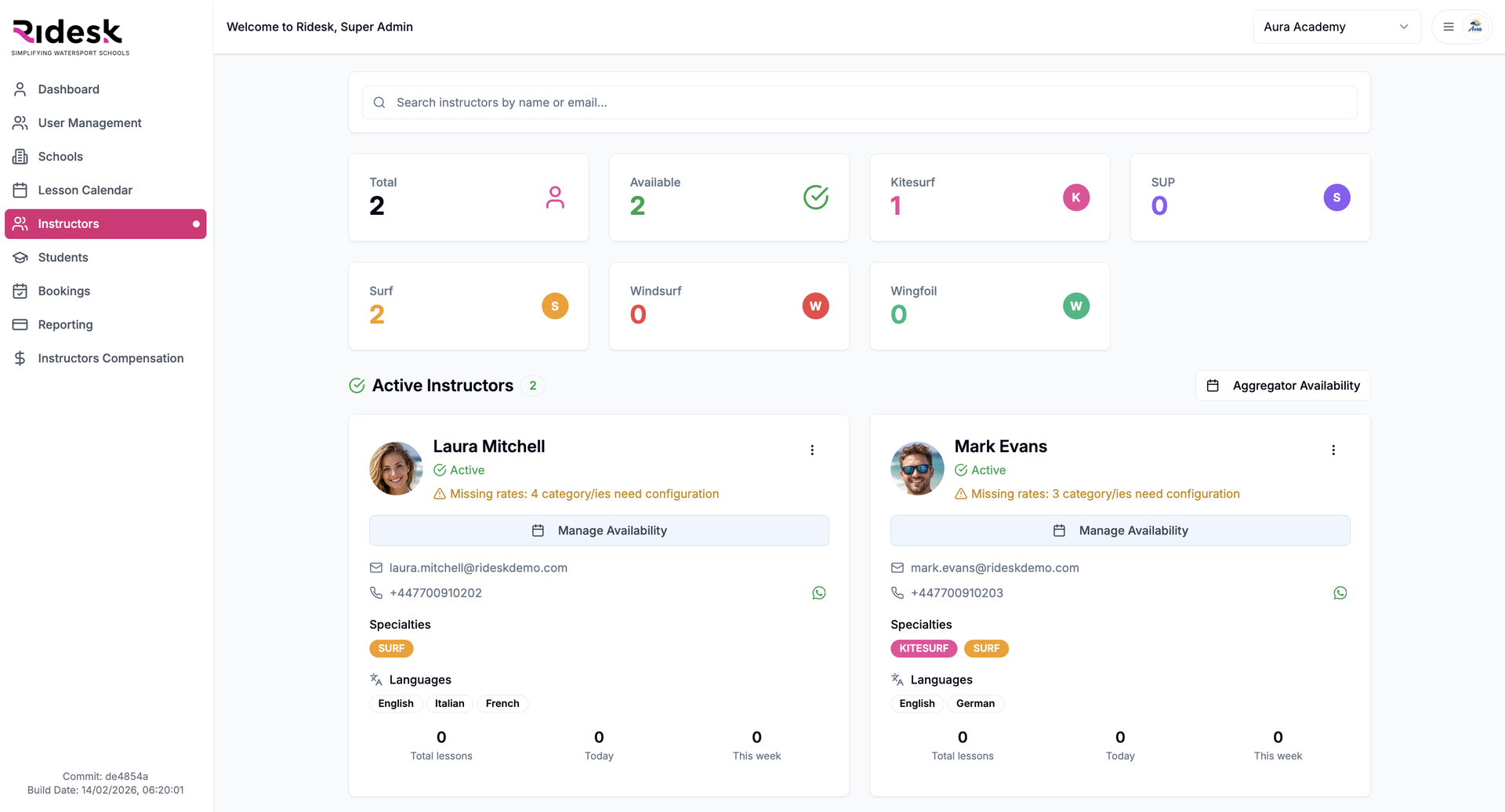This screenshot has height=812, width=1505.
Task: Click Mark Evans' profile photo
Action: pyautogui.click(x=917, y=469)
